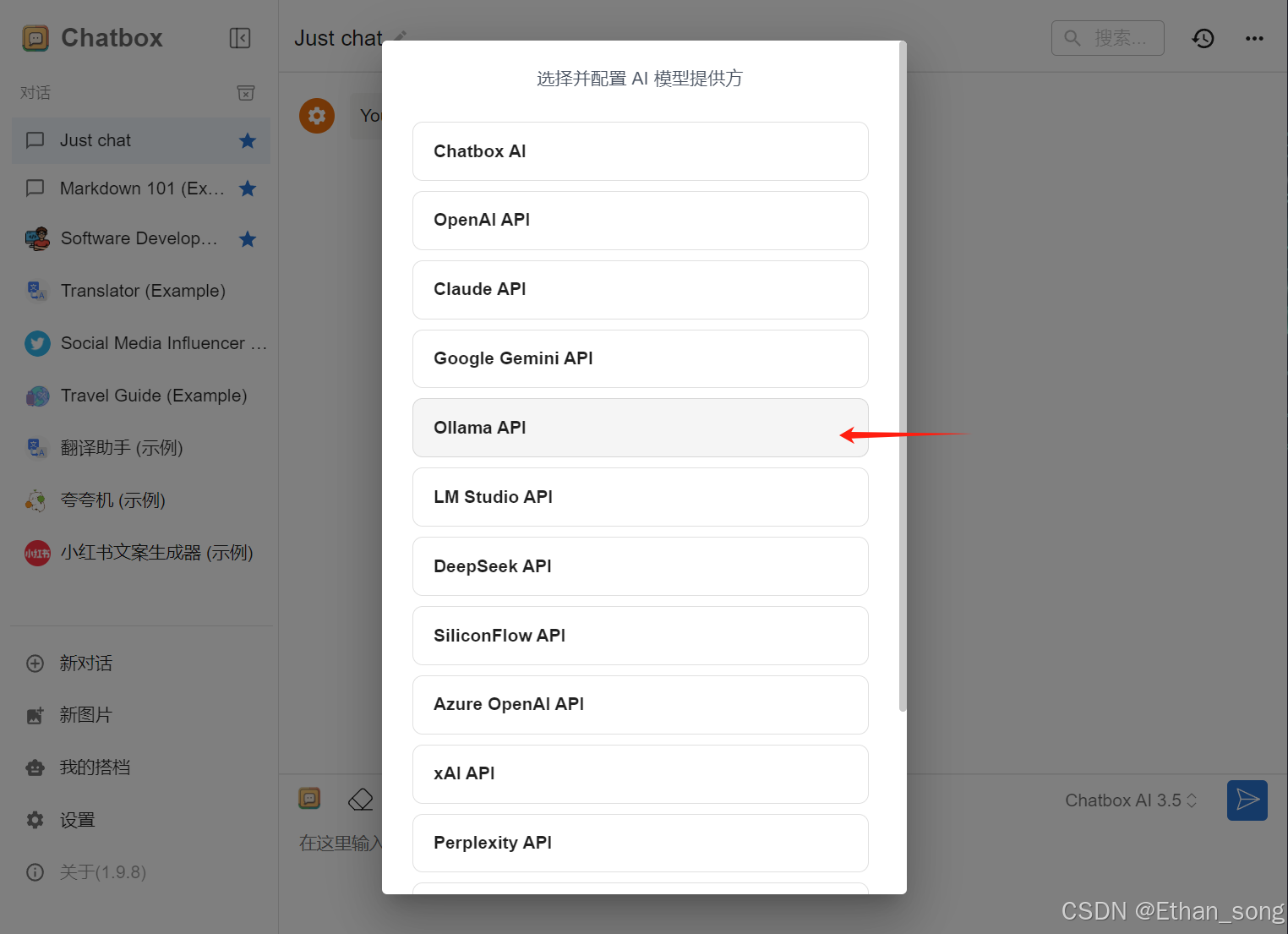Click the blue send message button
This screenshot has width=1288, height=934.
coord(1247,800)
